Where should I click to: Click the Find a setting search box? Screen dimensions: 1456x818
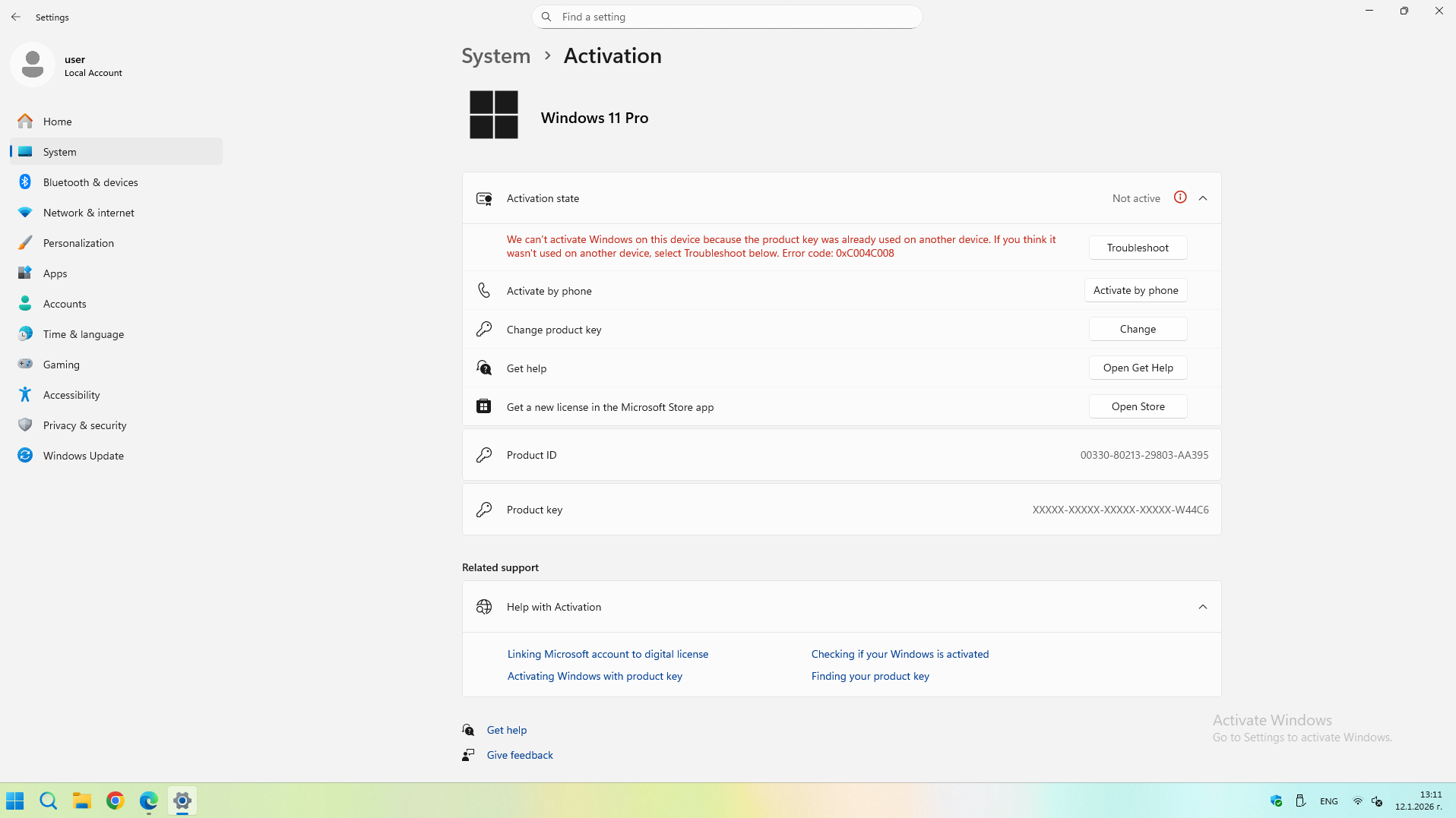coord(727,17)
